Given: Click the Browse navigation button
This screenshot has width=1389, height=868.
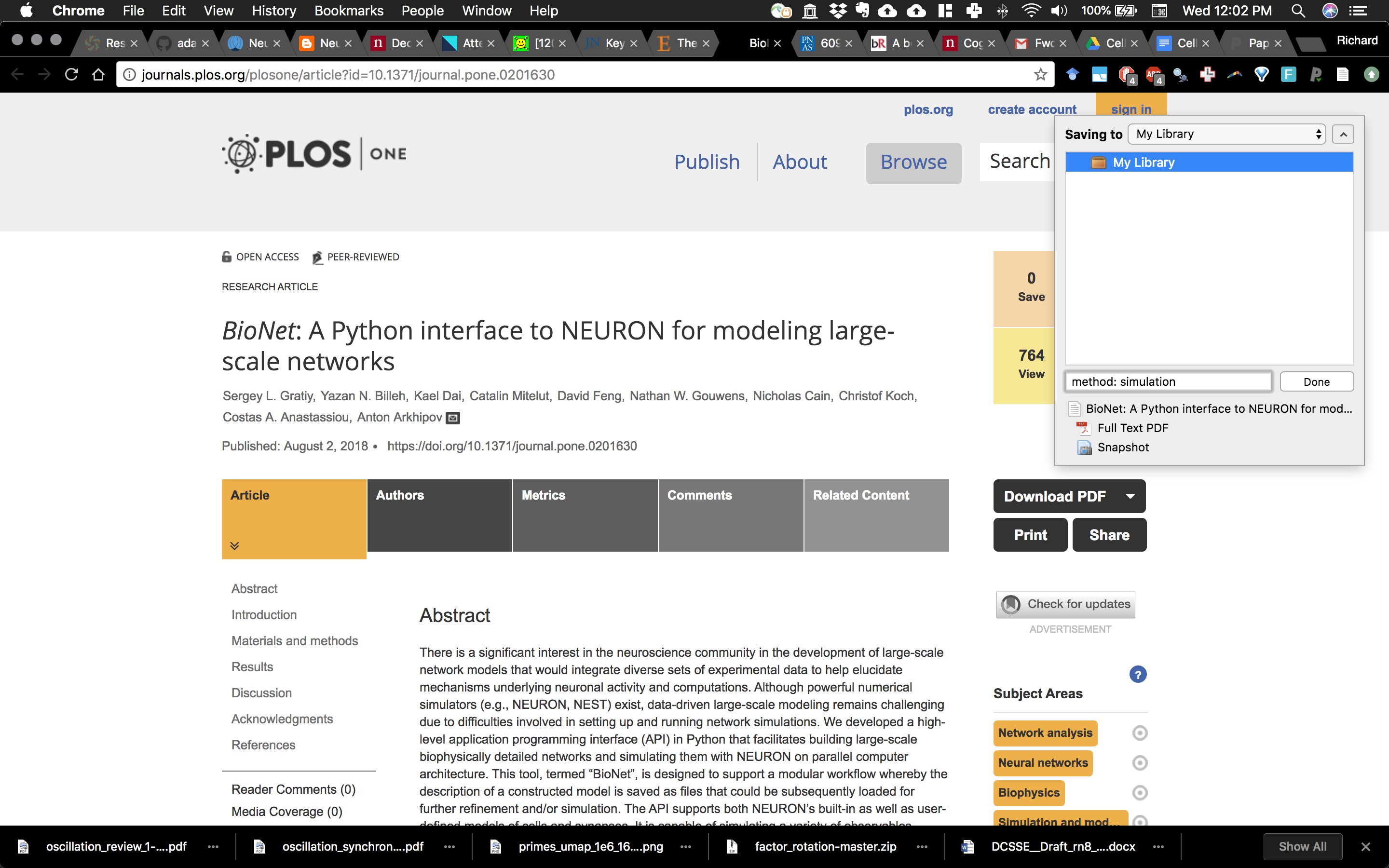Looking at the screenshot, I should [x=914, y=163].
